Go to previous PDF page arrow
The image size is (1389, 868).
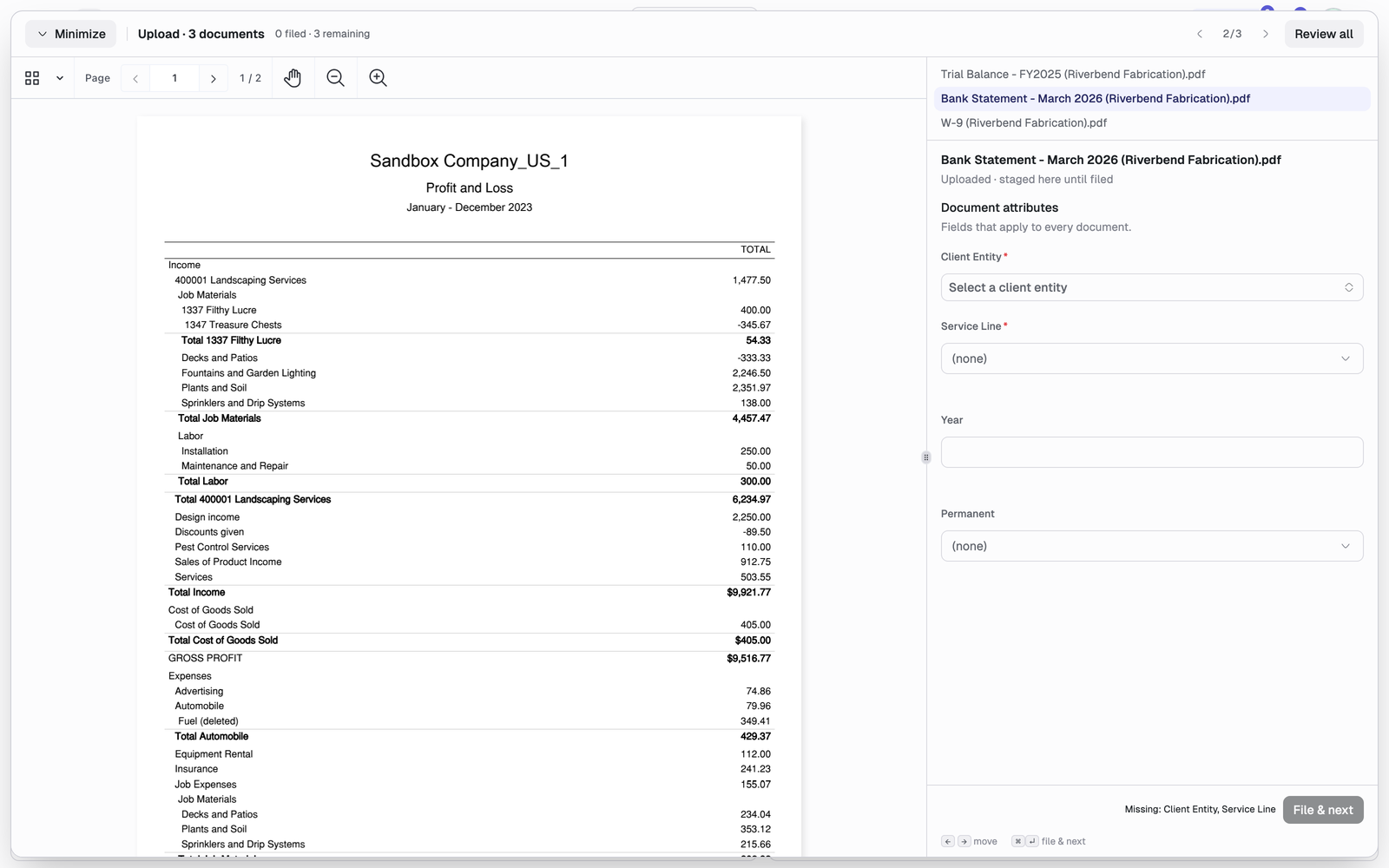(135, 78)
